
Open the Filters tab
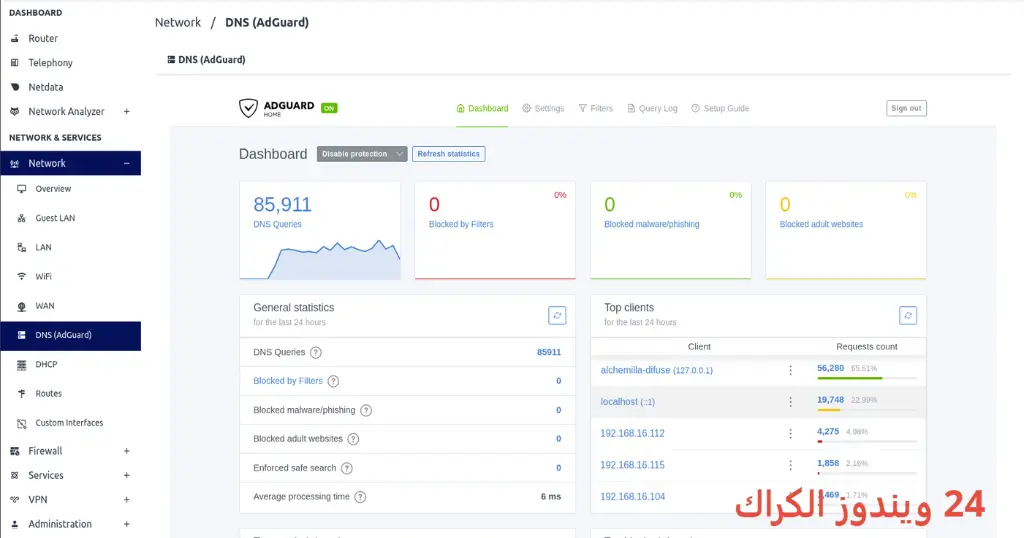click(x=596, y=108)
